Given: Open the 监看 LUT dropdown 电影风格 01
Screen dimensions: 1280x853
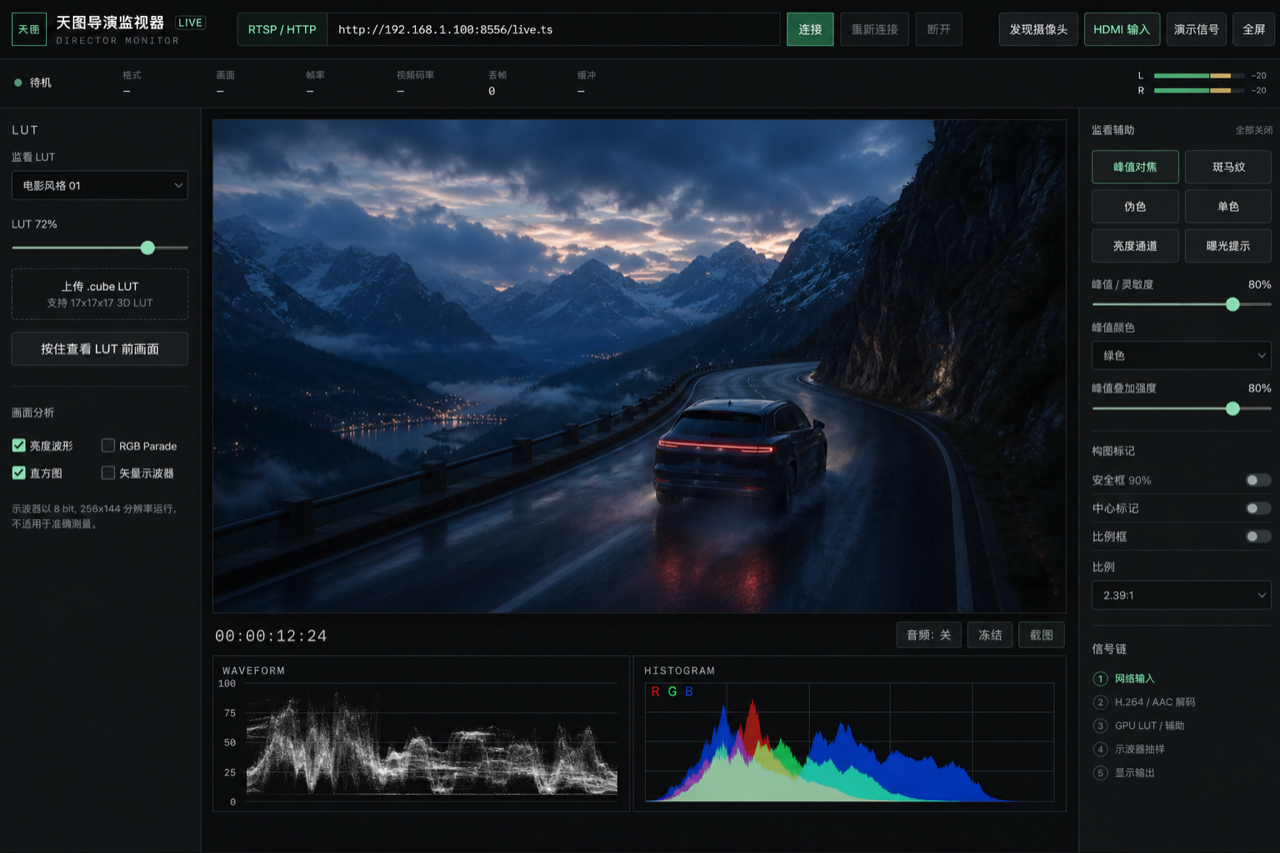Looking at the screenshot, I should pyautogui.click(x=100, y=185).
